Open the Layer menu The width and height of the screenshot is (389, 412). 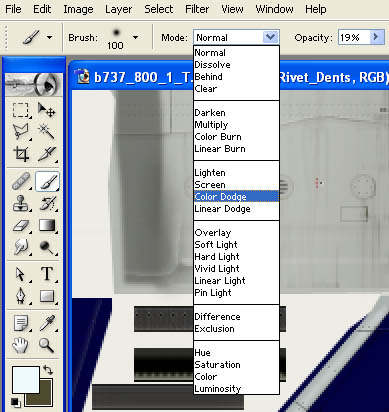[118, 9]
